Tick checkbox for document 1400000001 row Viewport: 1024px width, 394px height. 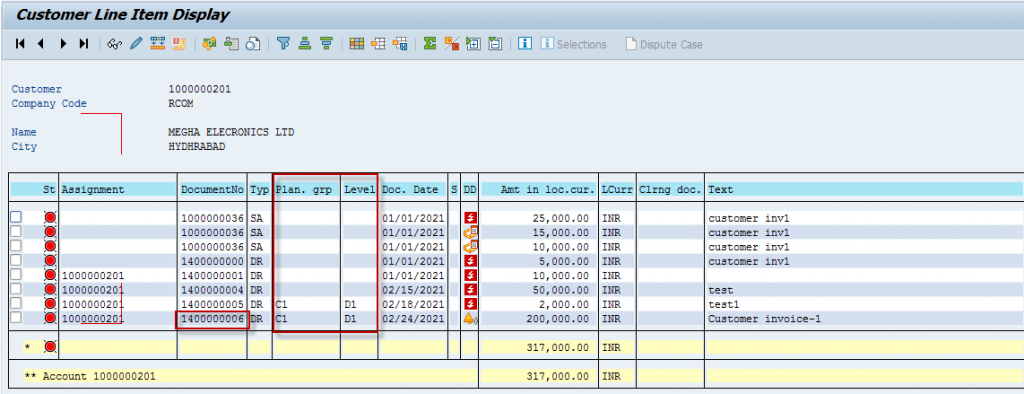16,274
